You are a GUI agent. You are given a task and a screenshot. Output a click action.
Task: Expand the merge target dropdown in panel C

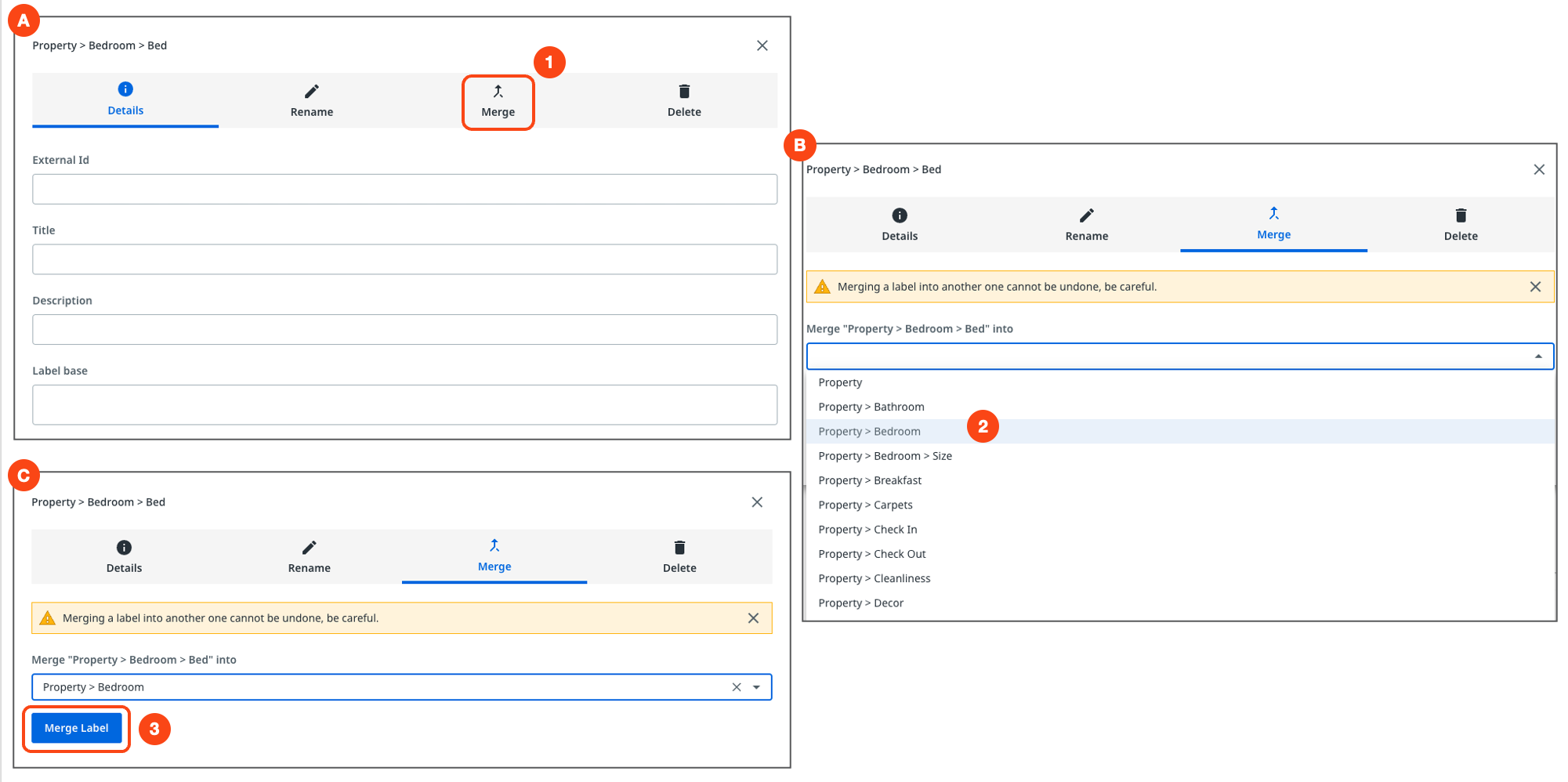(757, 687)
